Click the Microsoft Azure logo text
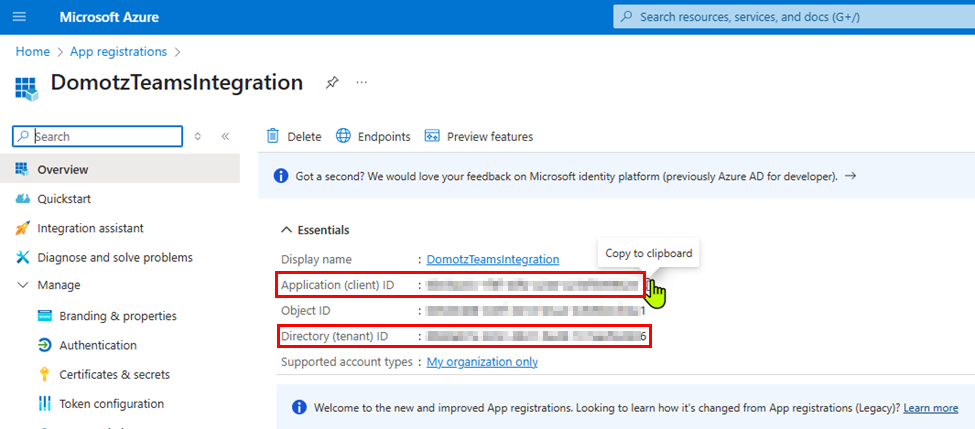 [109, 17]
